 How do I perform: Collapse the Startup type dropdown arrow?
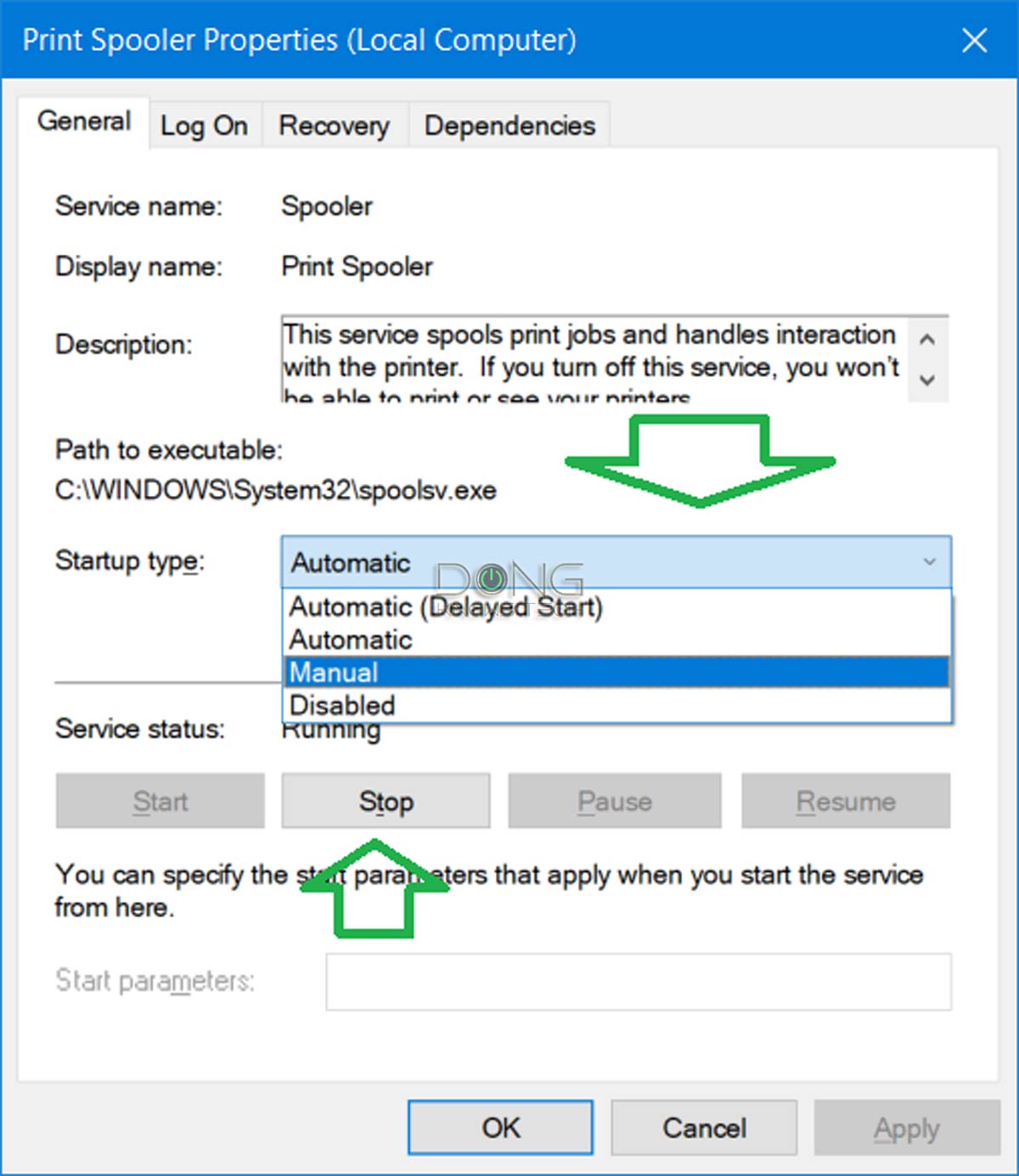[930, 562]
